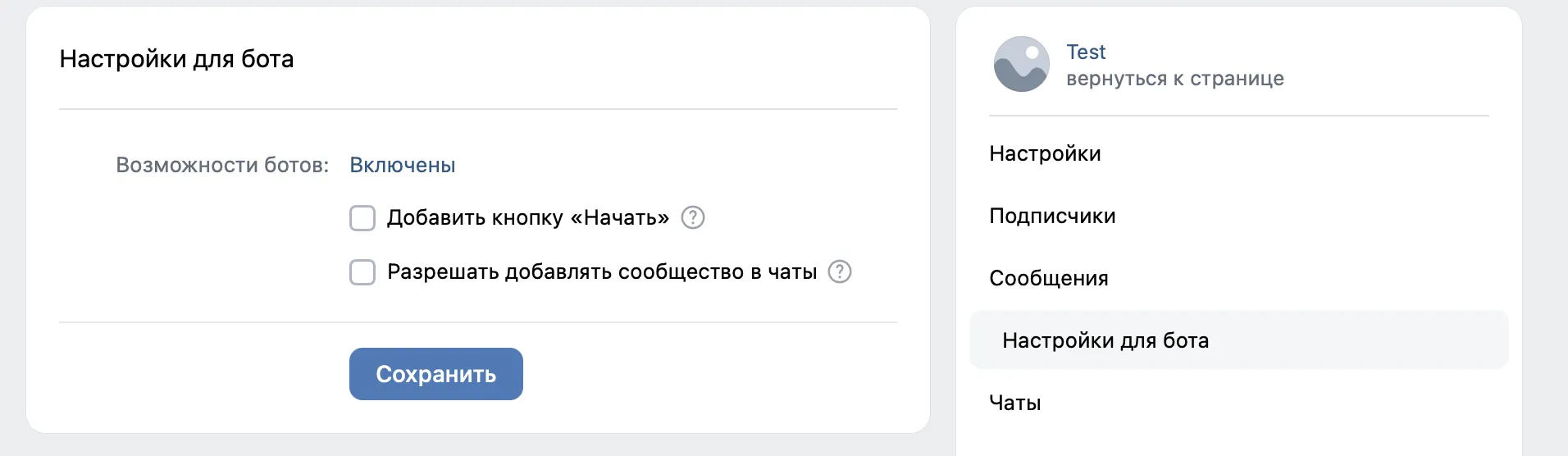Select Настройки для бота in sidebar
Viewport: 1568px width, 456px height.
coord(1105,340)
